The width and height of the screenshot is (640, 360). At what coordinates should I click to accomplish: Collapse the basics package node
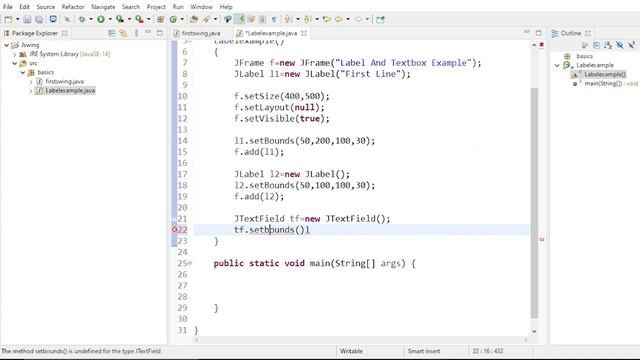click(23, 72)
